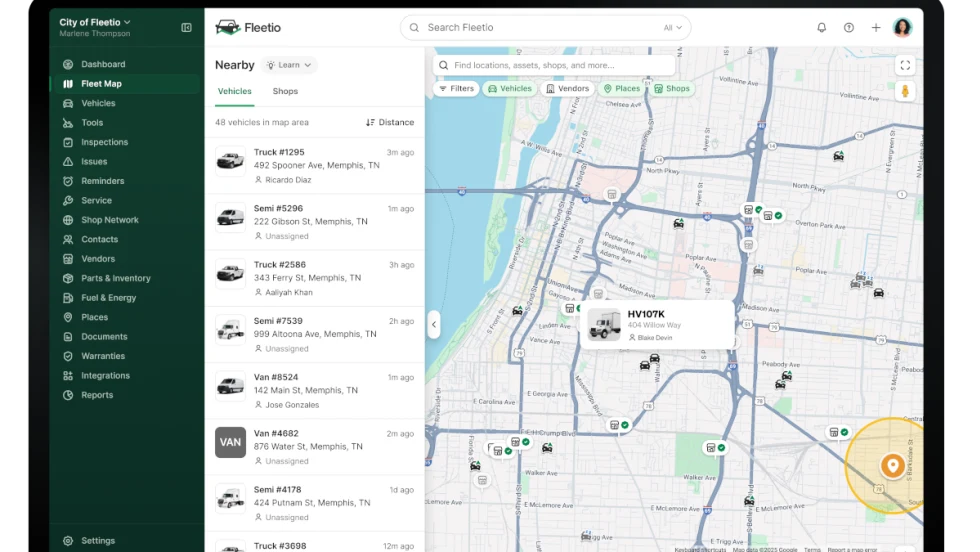The image size is (980, 552).
Task: Open the user profile avatar
Action: point(902,28)
